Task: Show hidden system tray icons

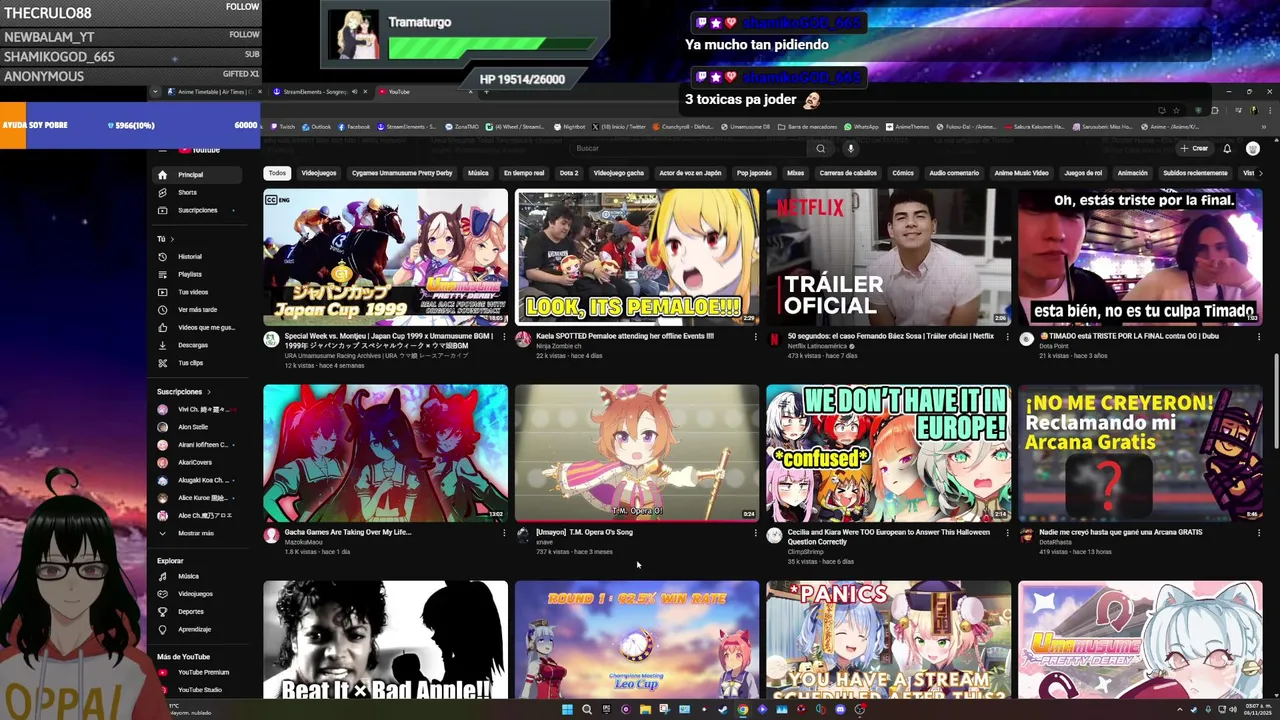Action: coord(1179,710)
